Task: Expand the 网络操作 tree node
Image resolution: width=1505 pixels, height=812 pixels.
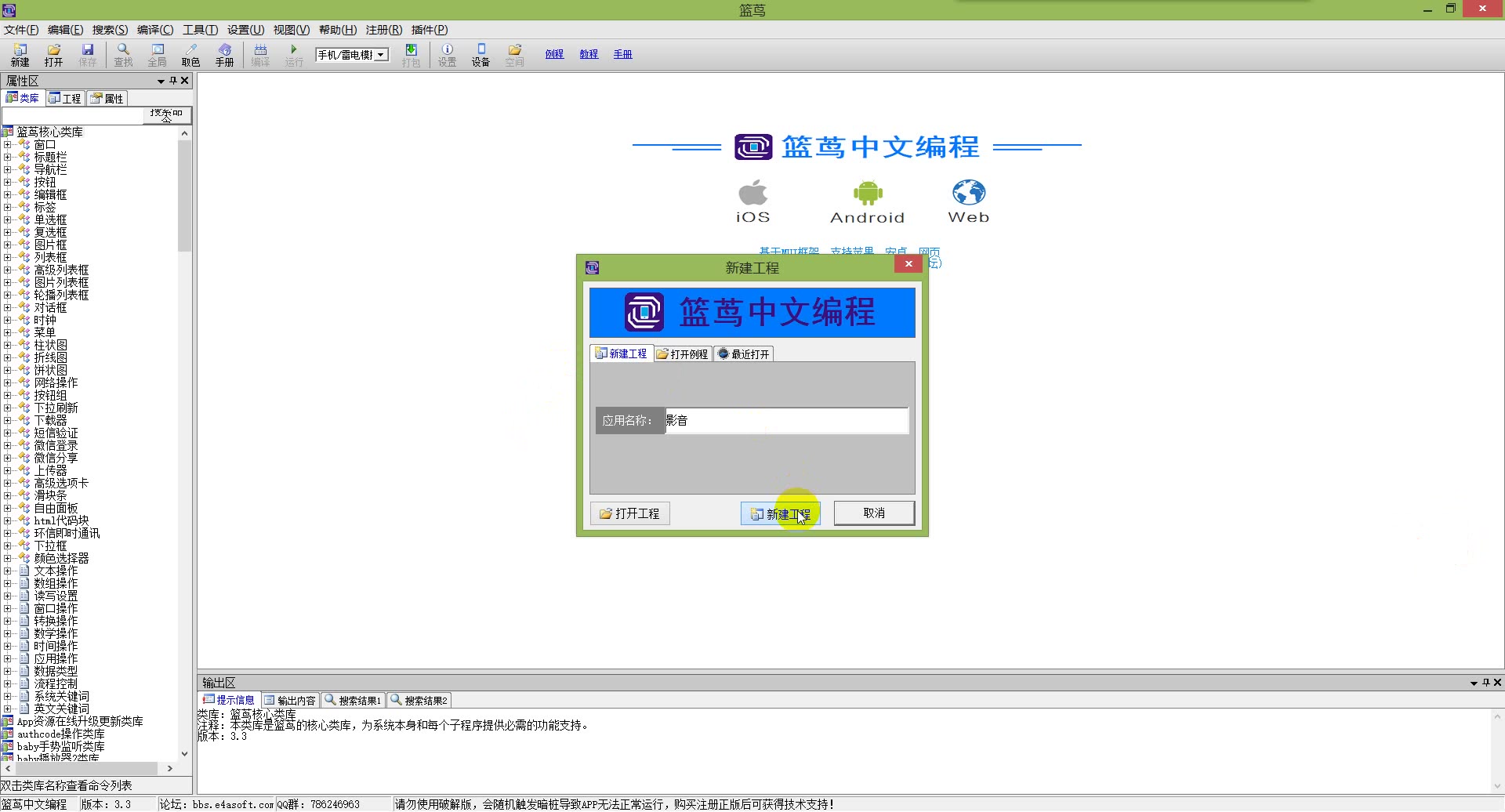Action: click(7, 383)
